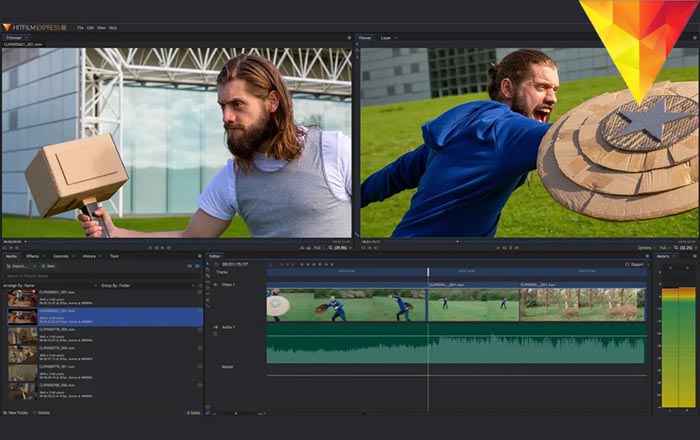The width and height of the screenshot is (700, 440).
Task: Select the third media clip thumbnail
Action: click(x=22, y=336)
